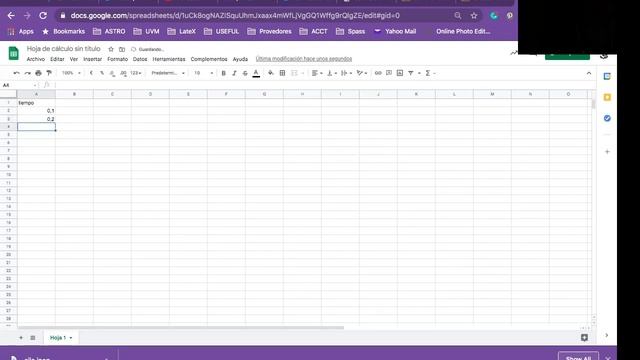Viewport: 640px width, 360px height.
Task: Select column B header
Action: point(74,94)
